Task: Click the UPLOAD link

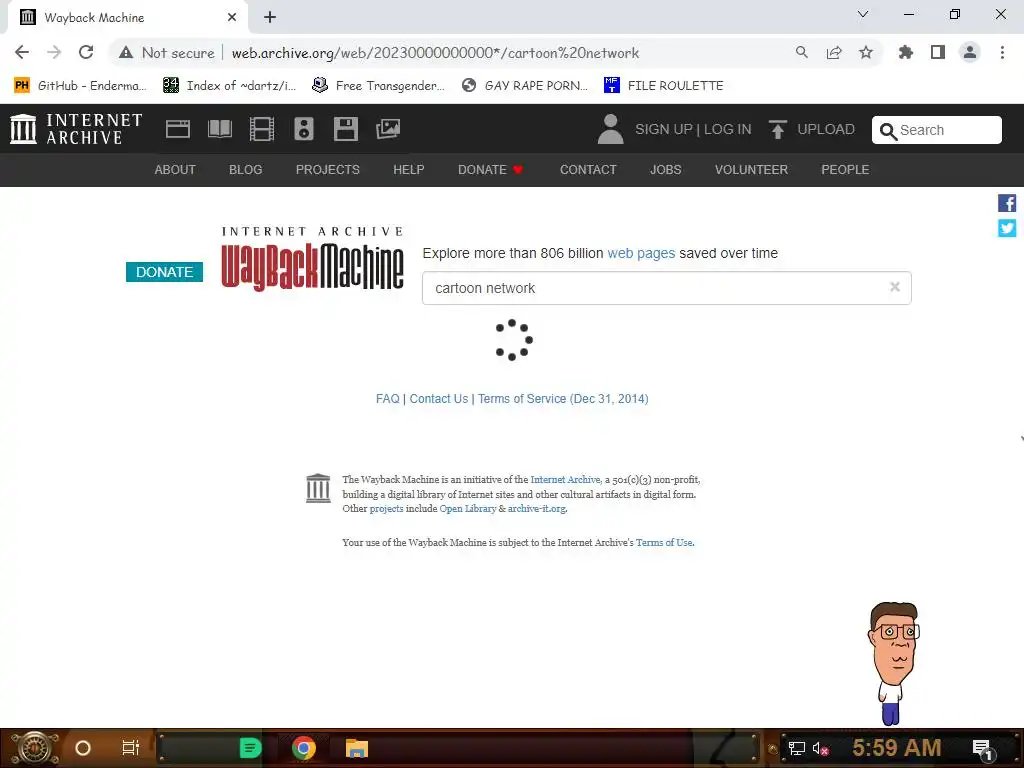Action: pyautogui.click(x=825, y=129)
